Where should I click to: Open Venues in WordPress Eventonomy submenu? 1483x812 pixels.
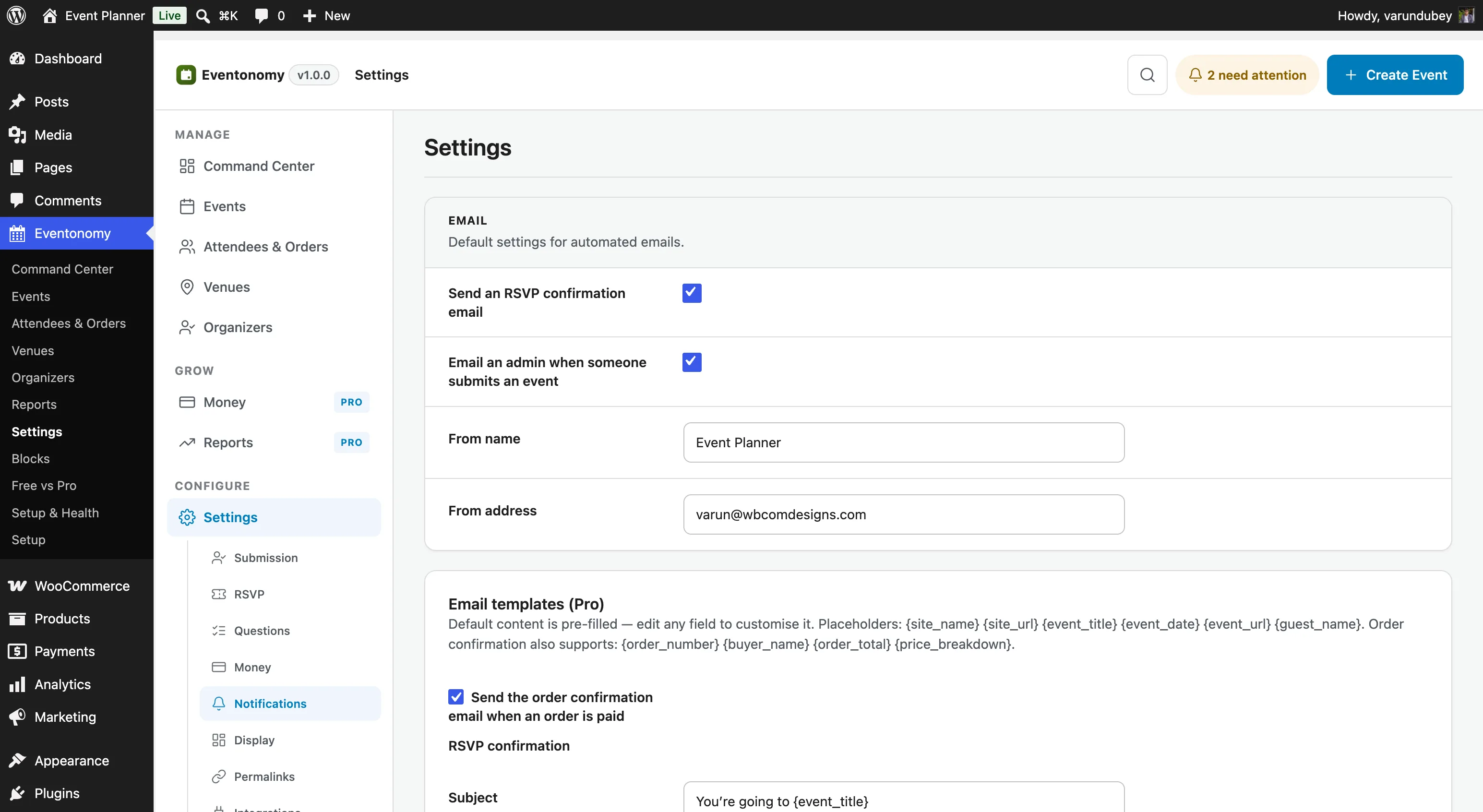[33, 350]
